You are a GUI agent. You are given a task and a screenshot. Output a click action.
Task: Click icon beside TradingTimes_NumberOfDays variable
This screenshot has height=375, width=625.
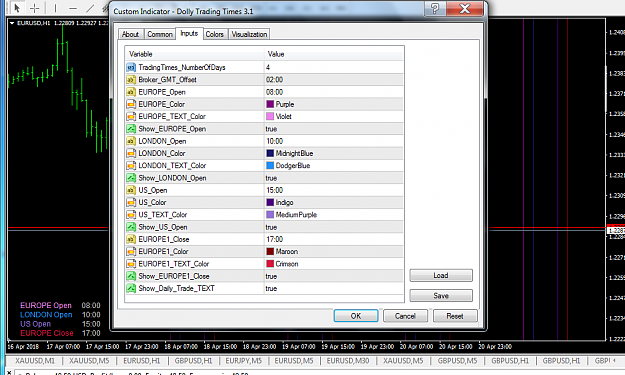(131, 67)
